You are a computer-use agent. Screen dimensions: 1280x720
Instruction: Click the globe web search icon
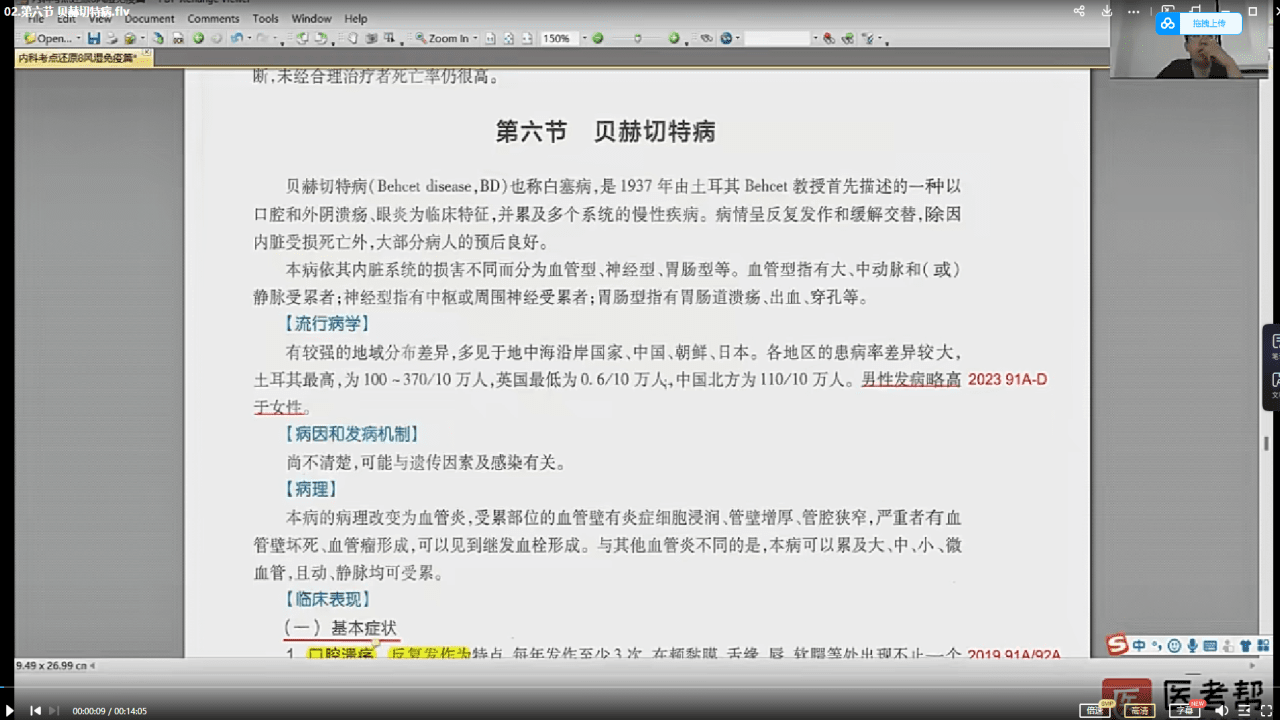726,38
